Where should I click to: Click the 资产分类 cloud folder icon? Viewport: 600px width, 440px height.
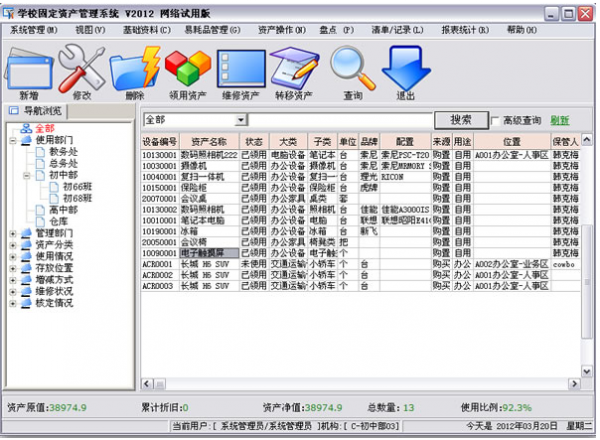point(26,244)
